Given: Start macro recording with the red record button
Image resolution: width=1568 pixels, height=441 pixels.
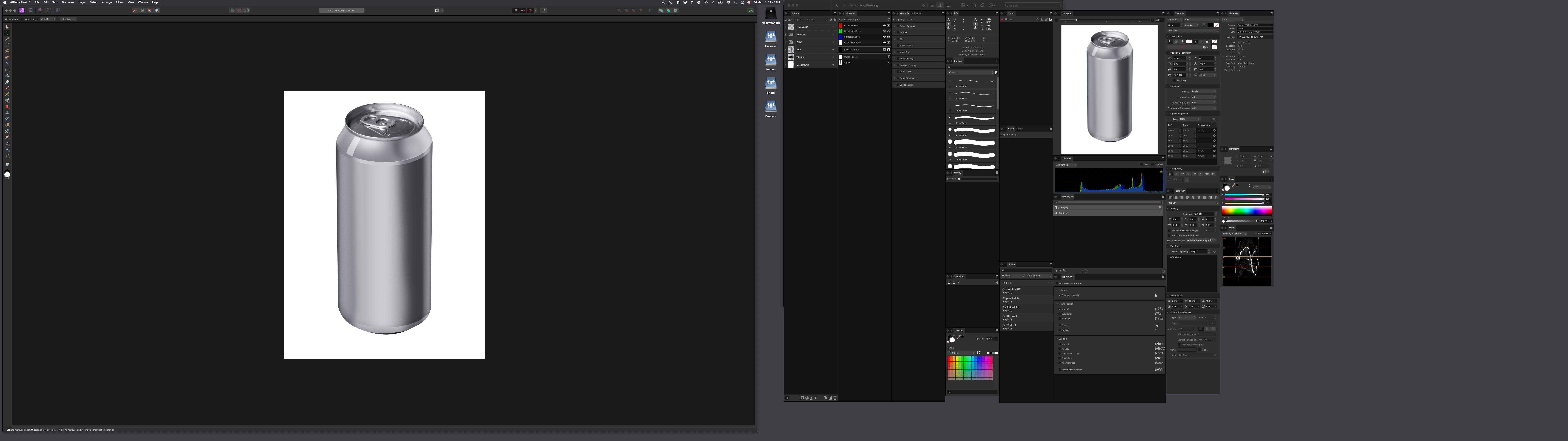Looking at the screenshot, I should pyautogui.click(x=1003, y=19).
